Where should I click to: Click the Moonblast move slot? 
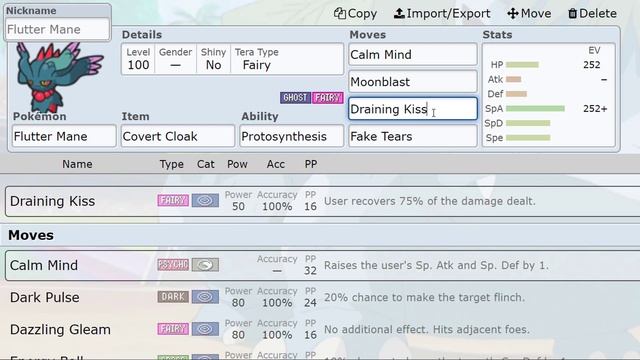(413, 82)
